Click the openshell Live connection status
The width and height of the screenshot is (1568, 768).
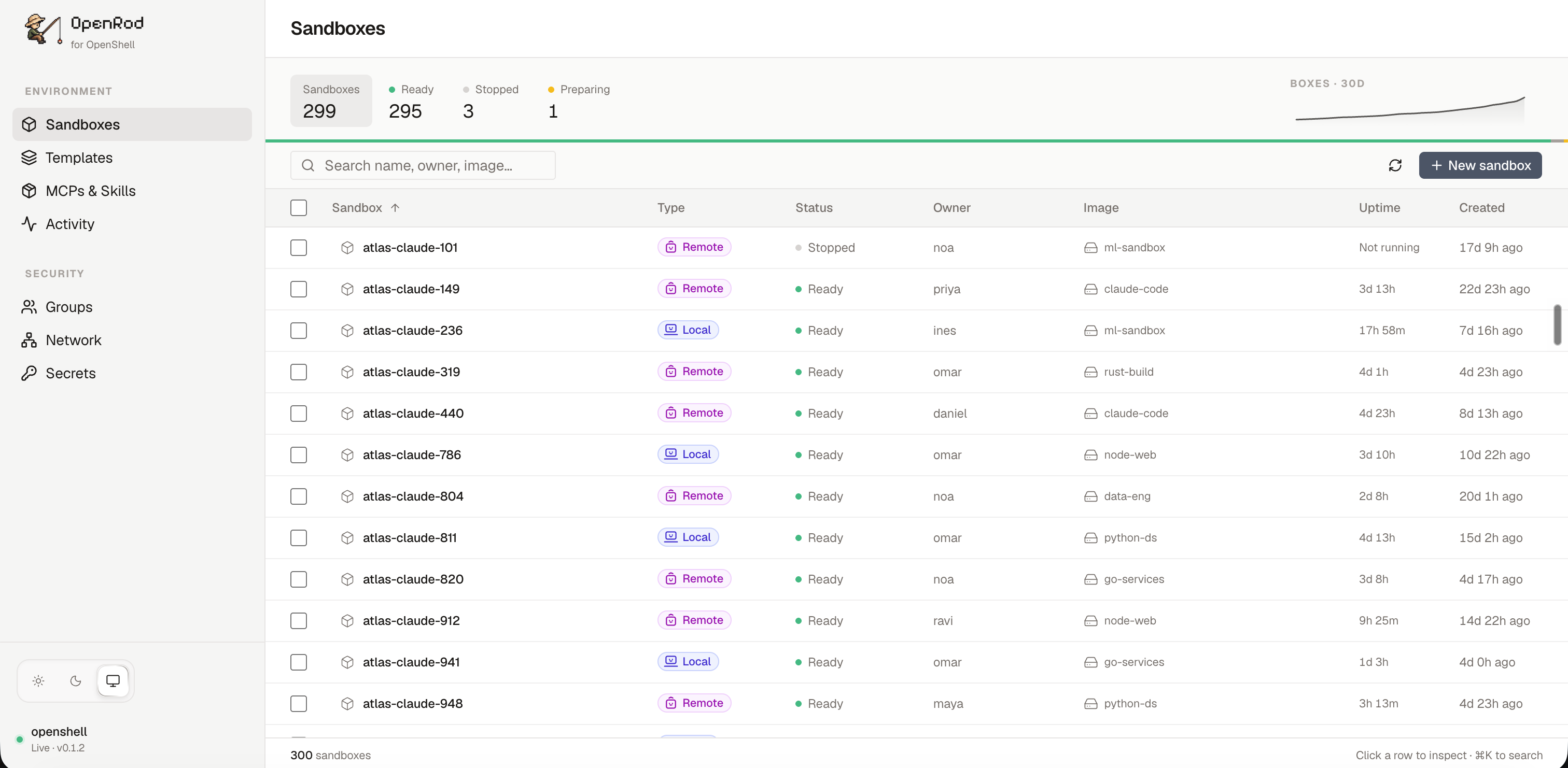point(59,739)
